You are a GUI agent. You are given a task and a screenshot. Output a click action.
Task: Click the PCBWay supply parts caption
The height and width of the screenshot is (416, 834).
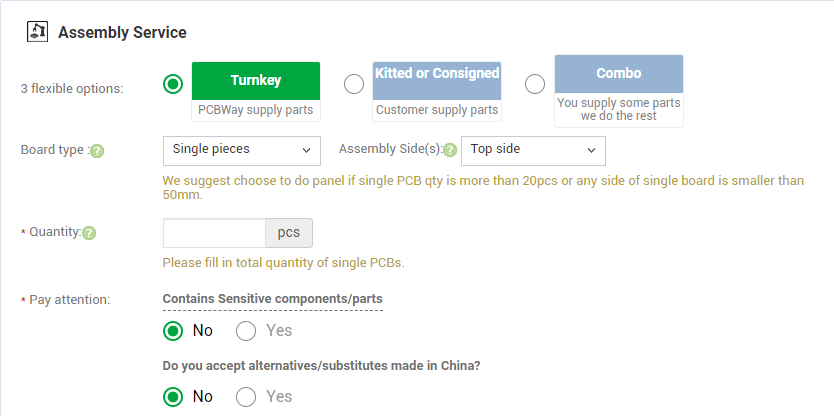(x=256, y=110)
